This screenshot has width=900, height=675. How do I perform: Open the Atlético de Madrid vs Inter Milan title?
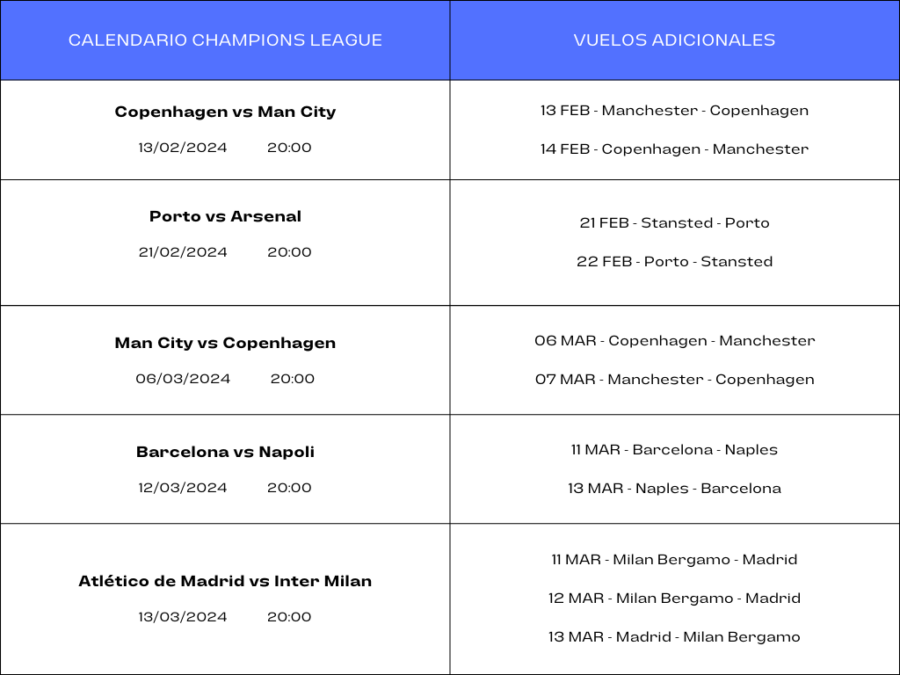[225, 581]
